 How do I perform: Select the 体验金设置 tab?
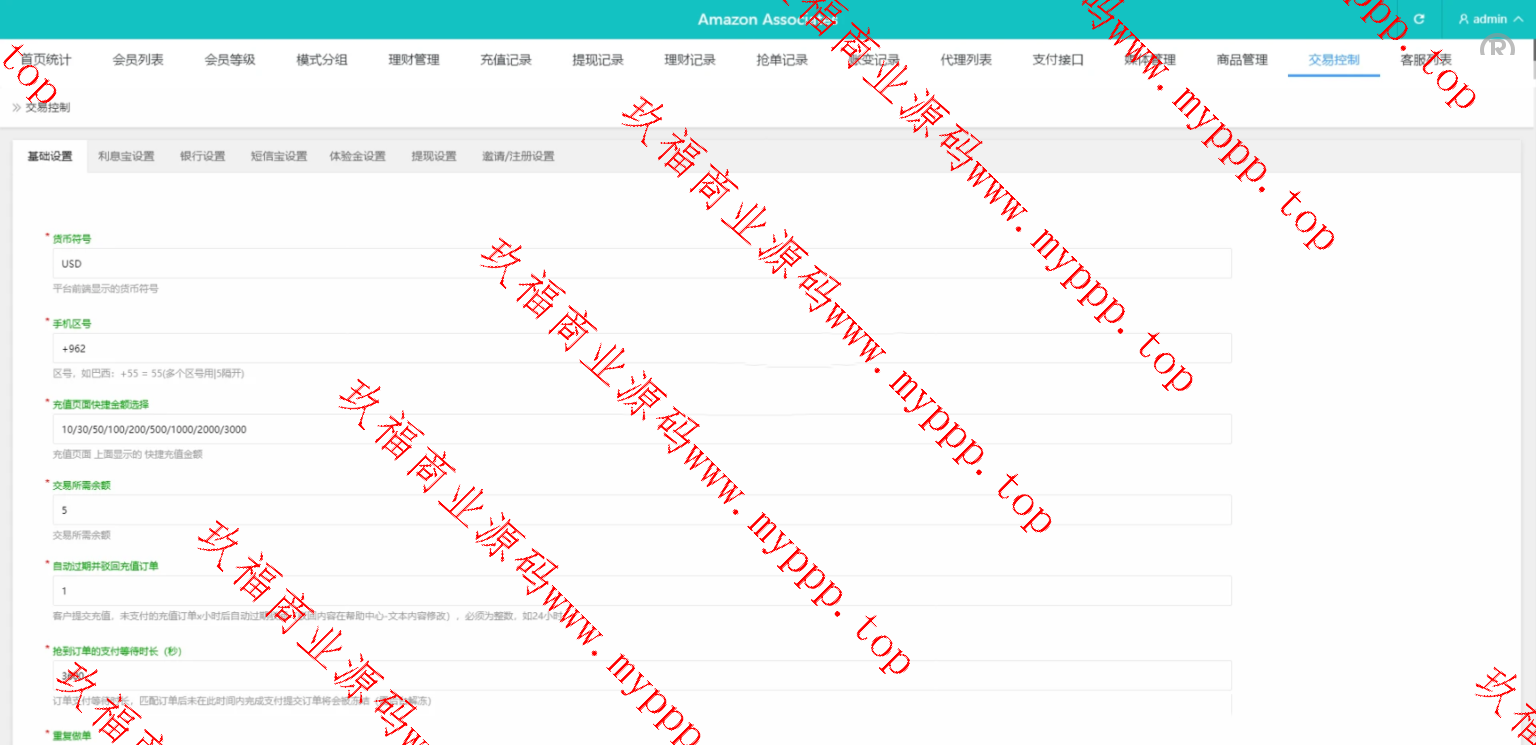pyautogui.click(x=357, y=156)
